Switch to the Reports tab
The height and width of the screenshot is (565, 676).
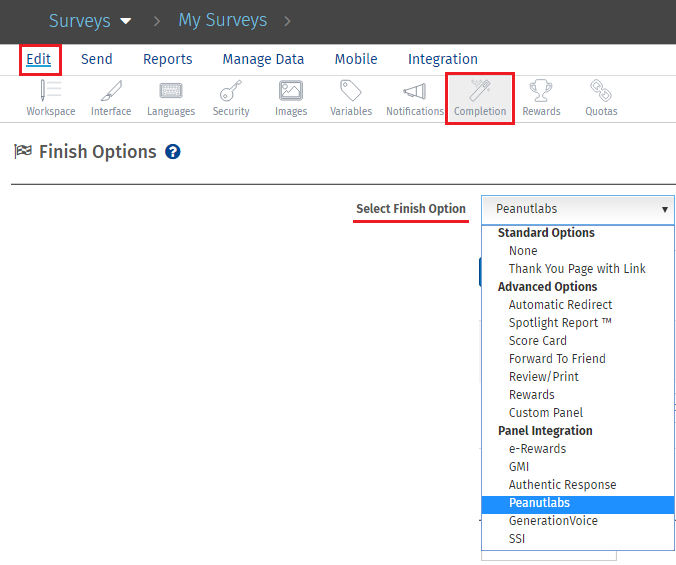(167, 59)
